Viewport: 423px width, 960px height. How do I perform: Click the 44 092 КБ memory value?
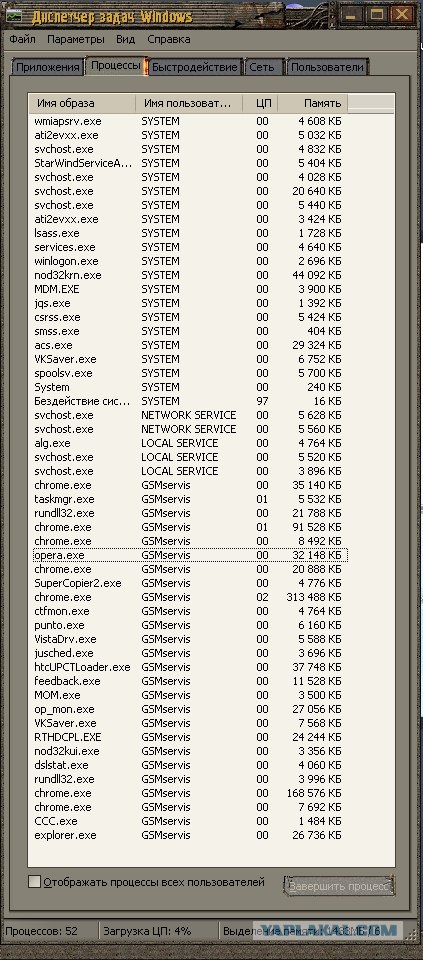pos(316,276)
